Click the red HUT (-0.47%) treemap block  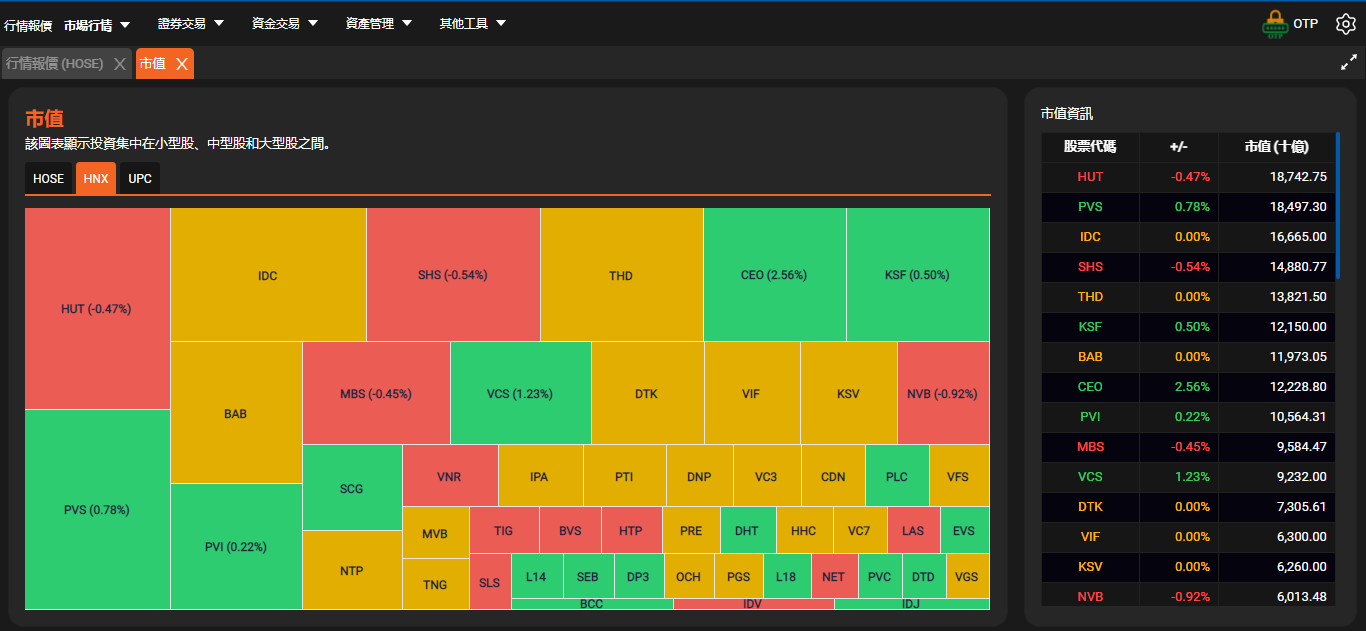coord(97,309)
